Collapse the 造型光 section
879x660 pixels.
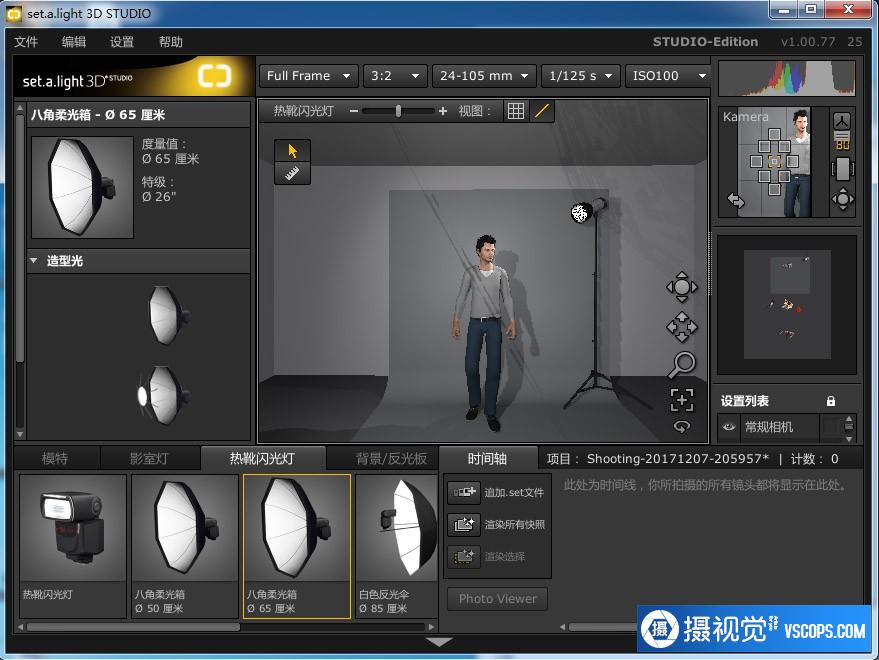34,261
